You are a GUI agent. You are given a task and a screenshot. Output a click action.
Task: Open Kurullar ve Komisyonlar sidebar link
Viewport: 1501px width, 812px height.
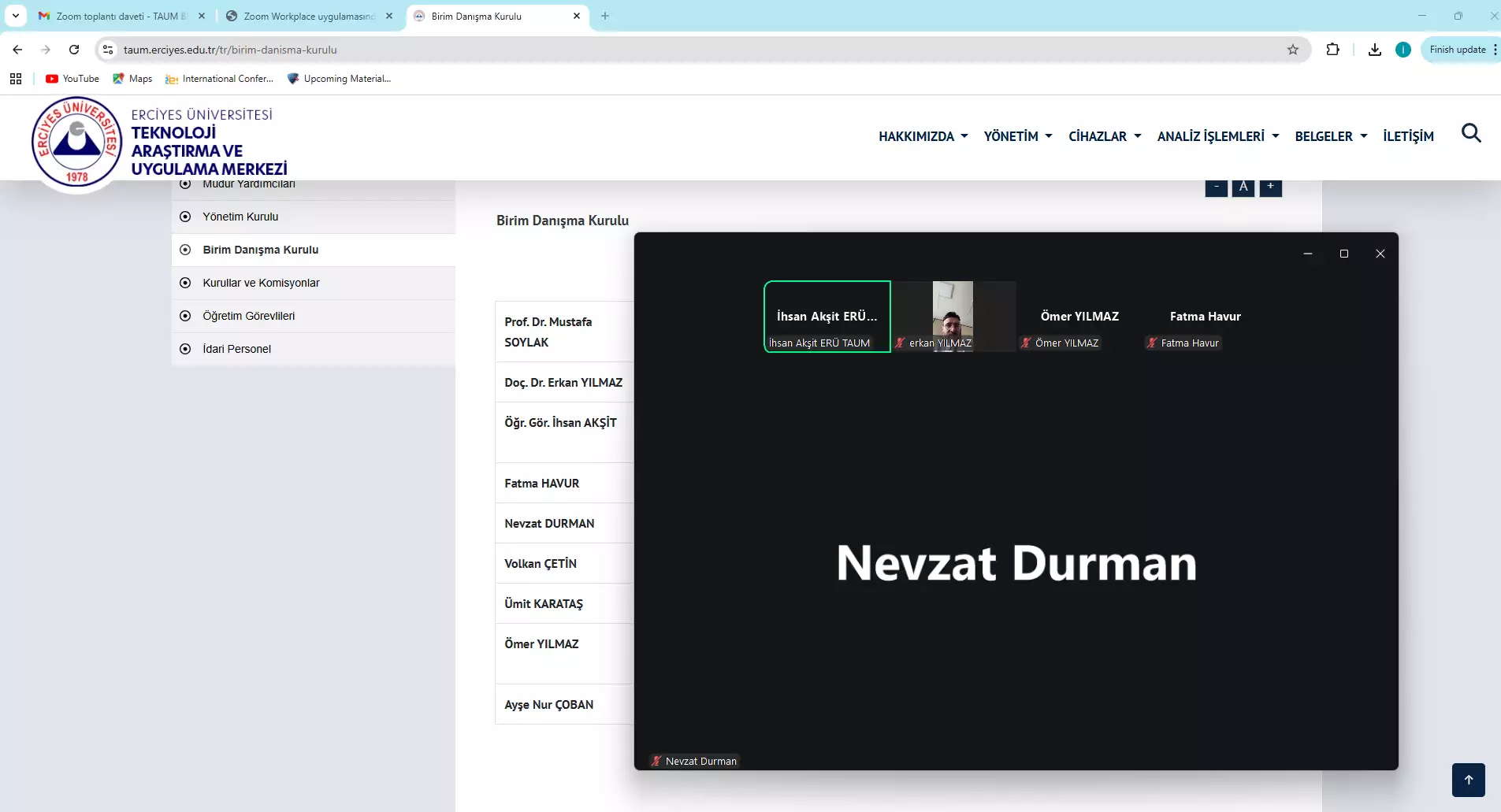(x=261, y=283)
